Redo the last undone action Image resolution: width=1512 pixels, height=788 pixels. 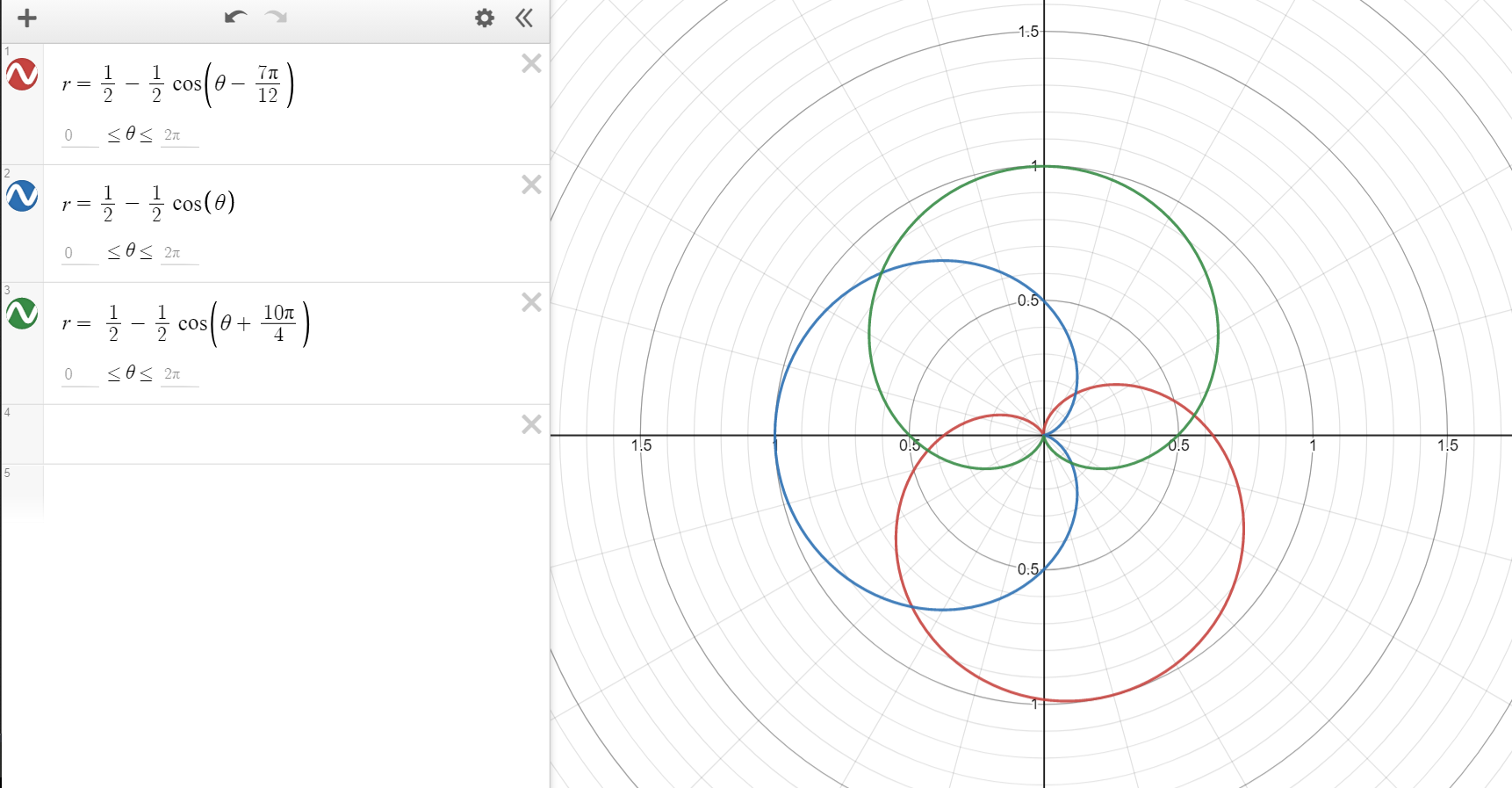click(276, 18)
